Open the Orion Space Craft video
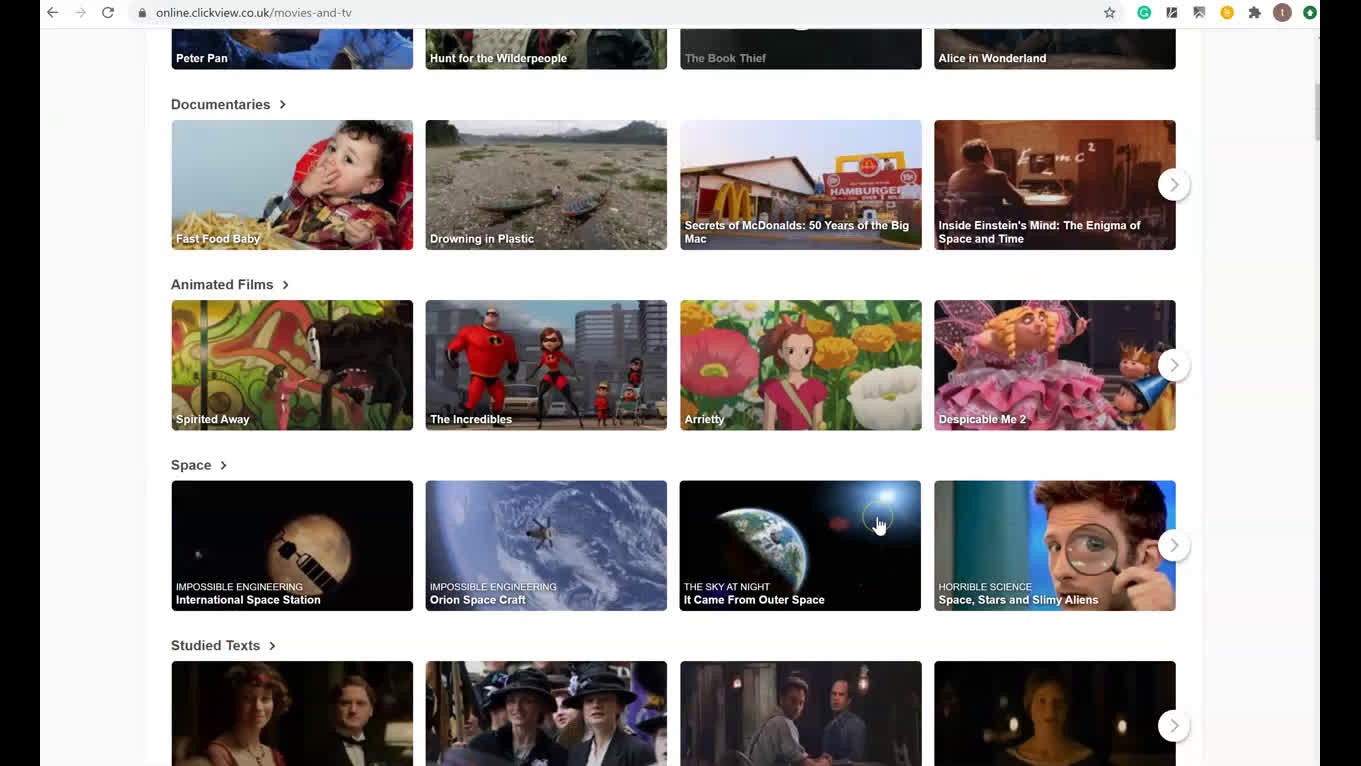 pyautogui.click(x=546, y=546)
